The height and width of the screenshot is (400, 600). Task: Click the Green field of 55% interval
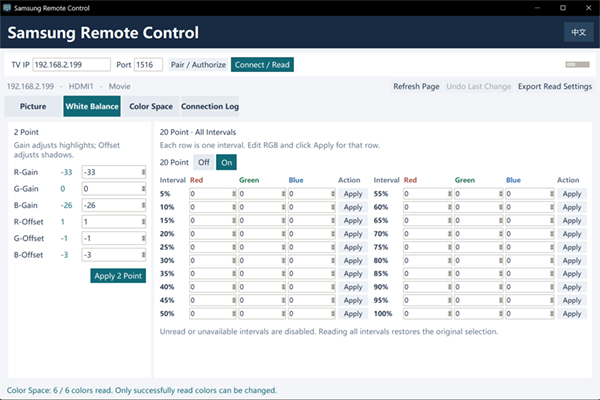479,194
